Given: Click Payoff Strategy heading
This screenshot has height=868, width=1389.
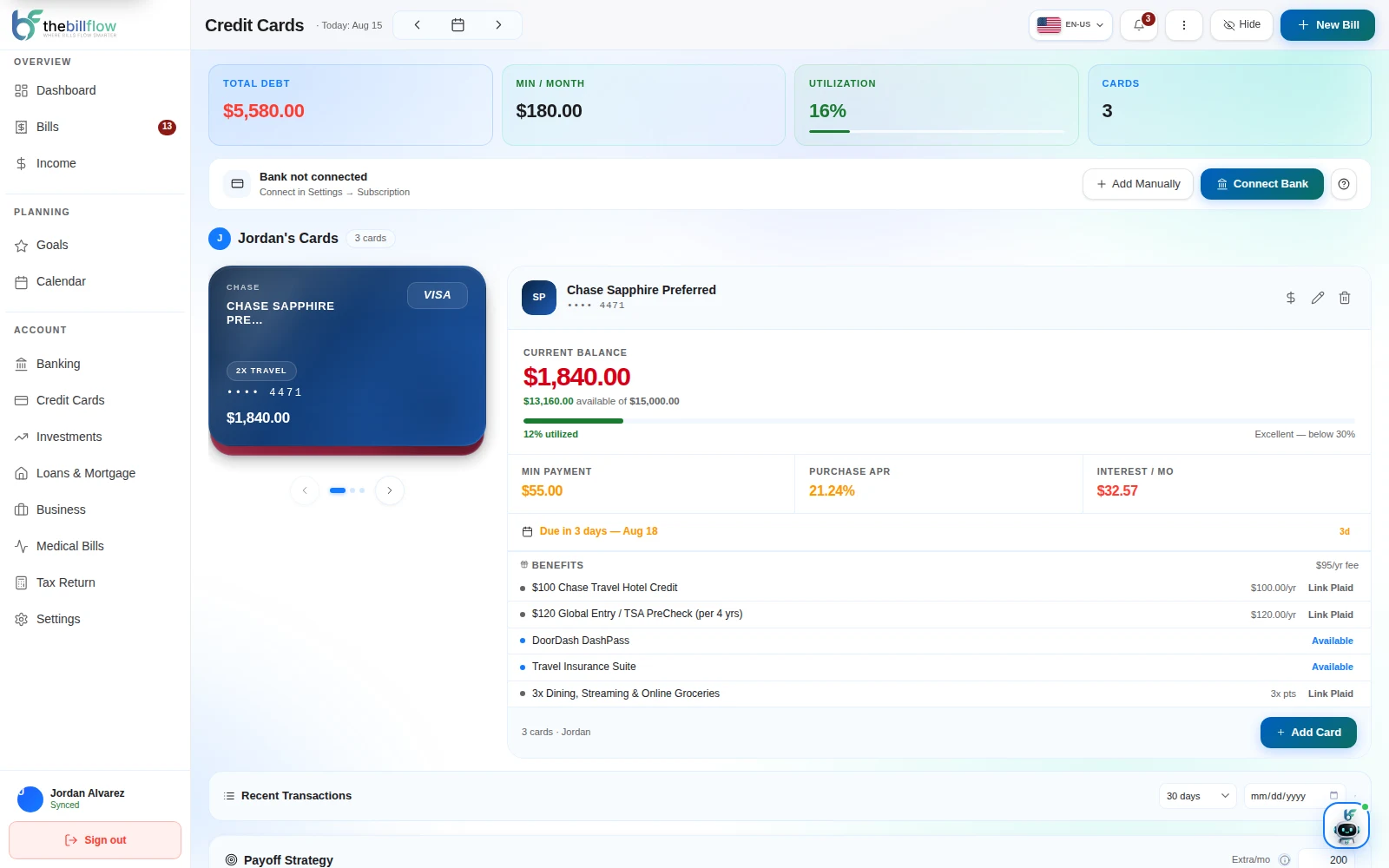Looking at the screenshot, I should pos(288,860).
